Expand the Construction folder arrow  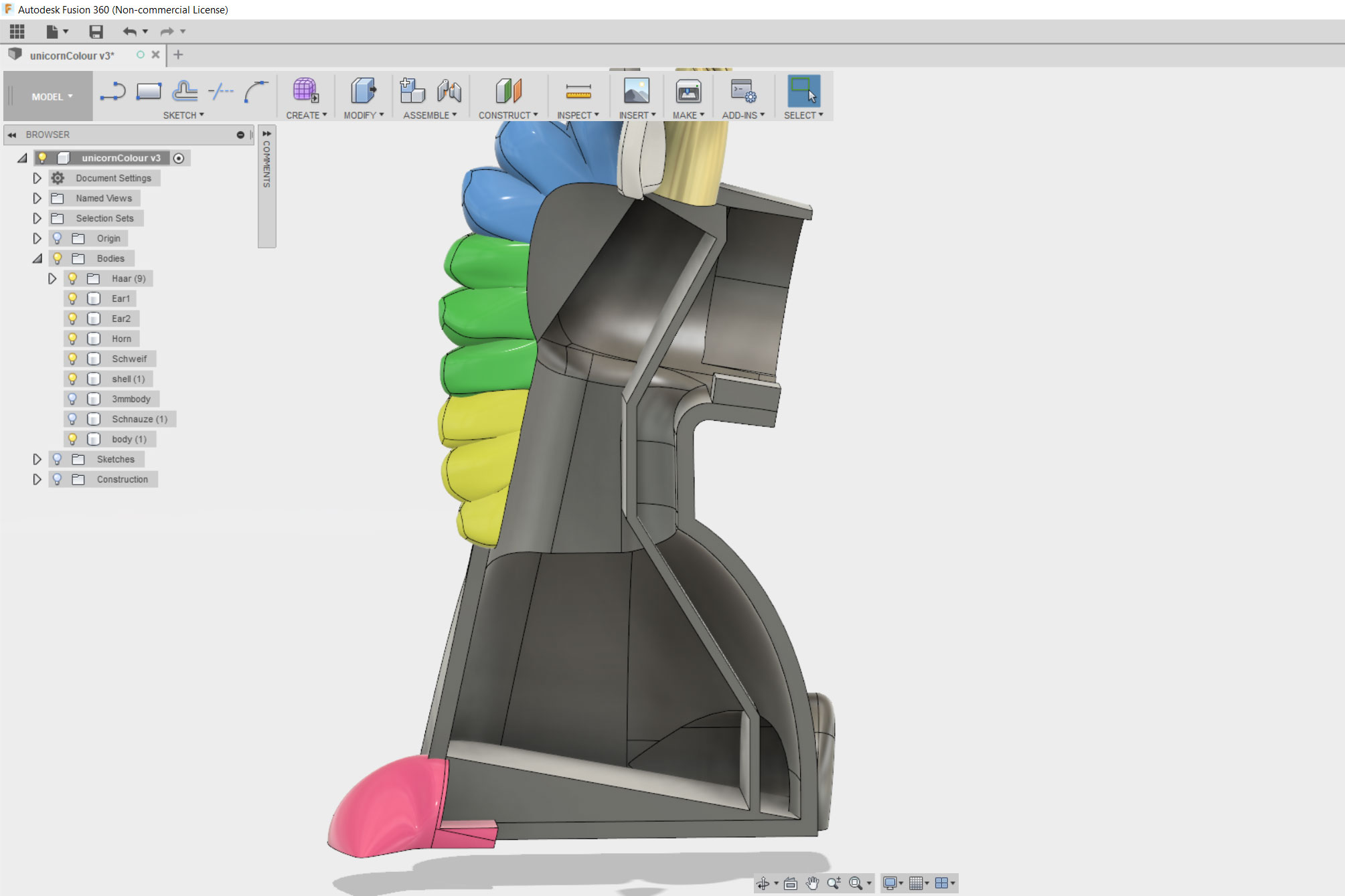pyautogui.click(x=37, y=479)
